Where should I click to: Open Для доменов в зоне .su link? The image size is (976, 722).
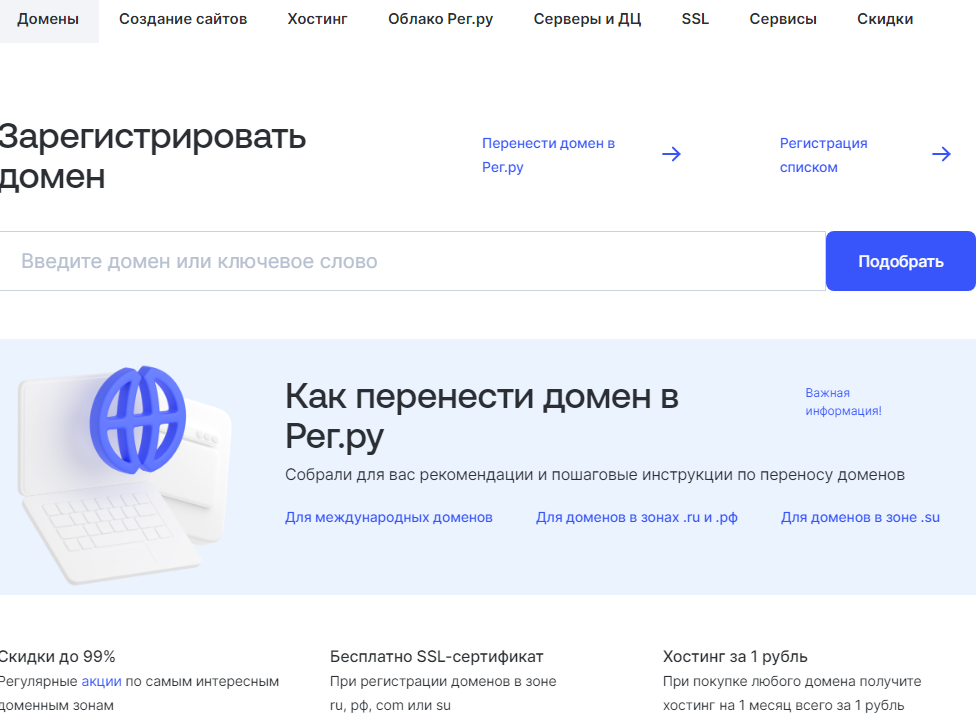(x=860, y=517)
